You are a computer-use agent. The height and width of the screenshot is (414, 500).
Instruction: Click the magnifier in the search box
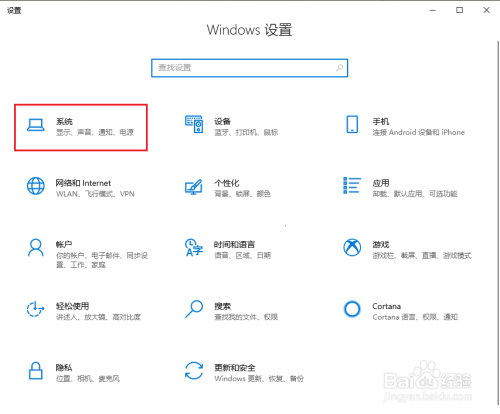pyautogui.click(x=339, y=68)
